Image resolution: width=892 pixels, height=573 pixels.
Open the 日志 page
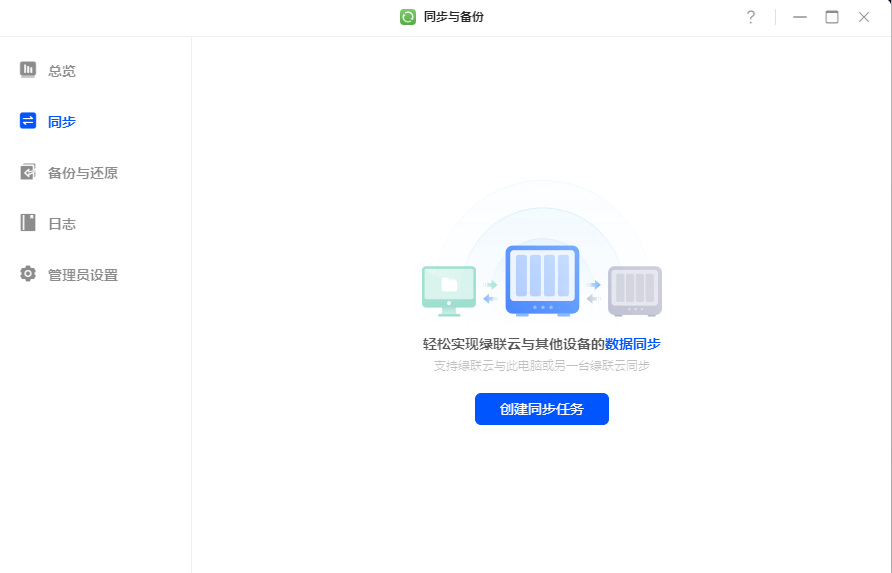[62, 224]
